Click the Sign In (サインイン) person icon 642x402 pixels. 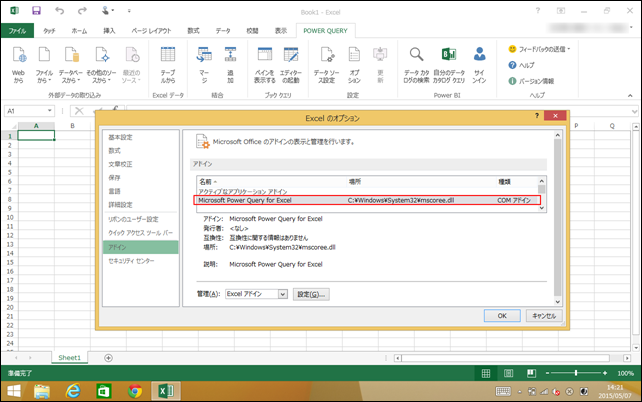pos(479,54)
